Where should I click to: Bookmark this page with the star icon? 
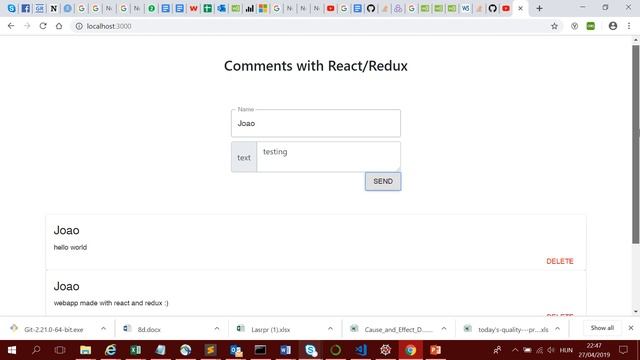pos(554,26)
